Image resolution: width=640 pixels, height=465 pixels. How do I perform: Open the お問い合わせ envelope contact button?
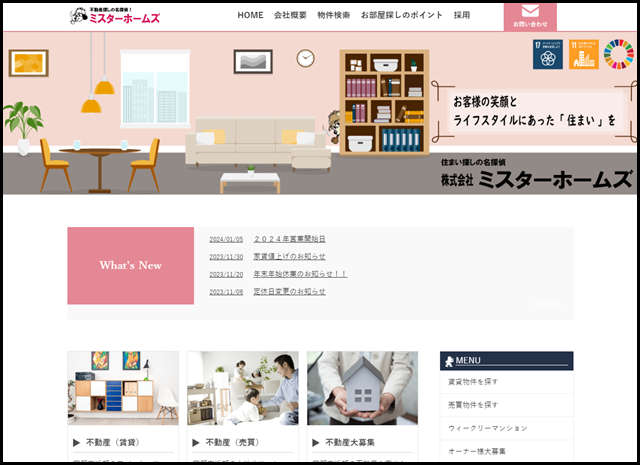pyautogui.click(x=530, y=16)
